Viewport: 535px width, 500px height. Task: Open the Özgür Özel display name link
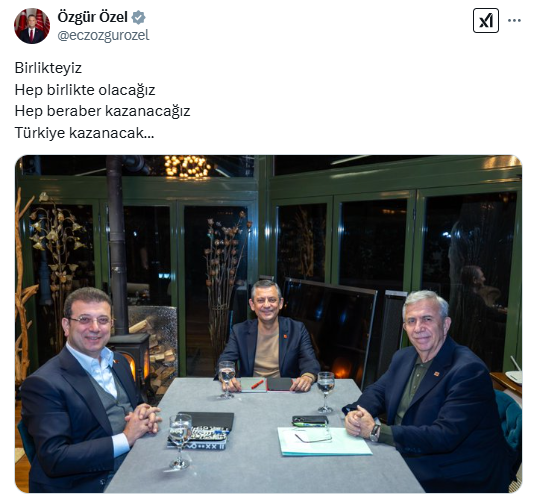click(92, 17)
